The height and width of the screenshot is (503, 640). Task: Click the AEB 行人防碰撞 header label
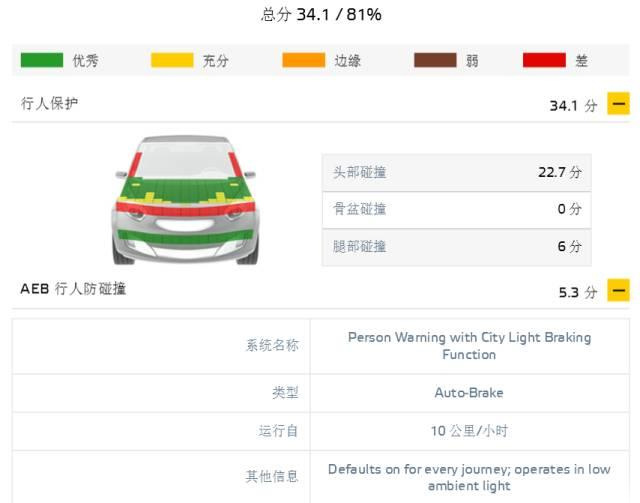(x=73, y=289)
